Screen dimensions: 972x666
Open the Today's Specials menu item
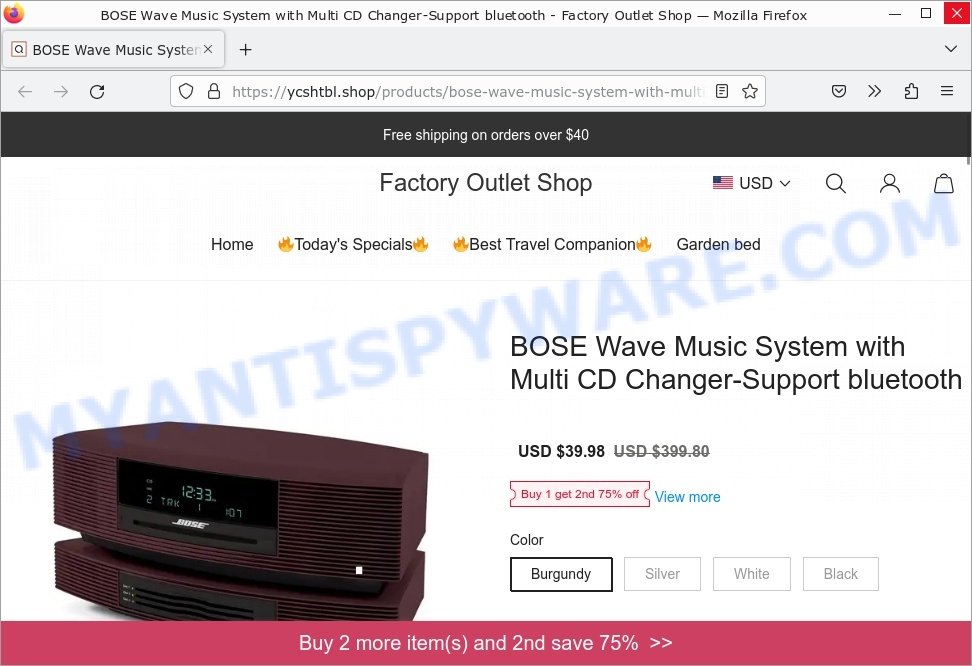[353, 244]
